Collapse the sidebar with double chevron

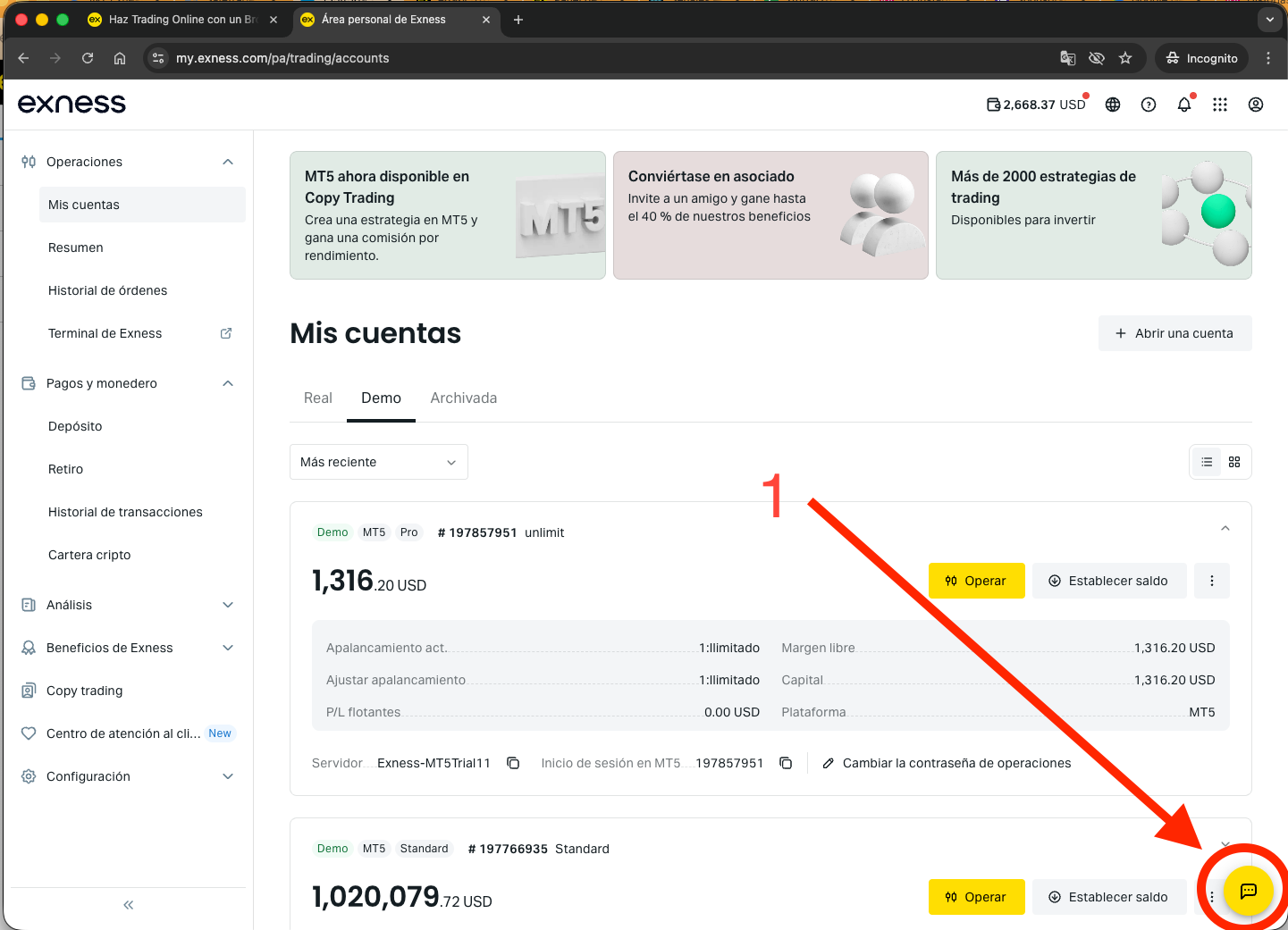[x=128, y=905]
